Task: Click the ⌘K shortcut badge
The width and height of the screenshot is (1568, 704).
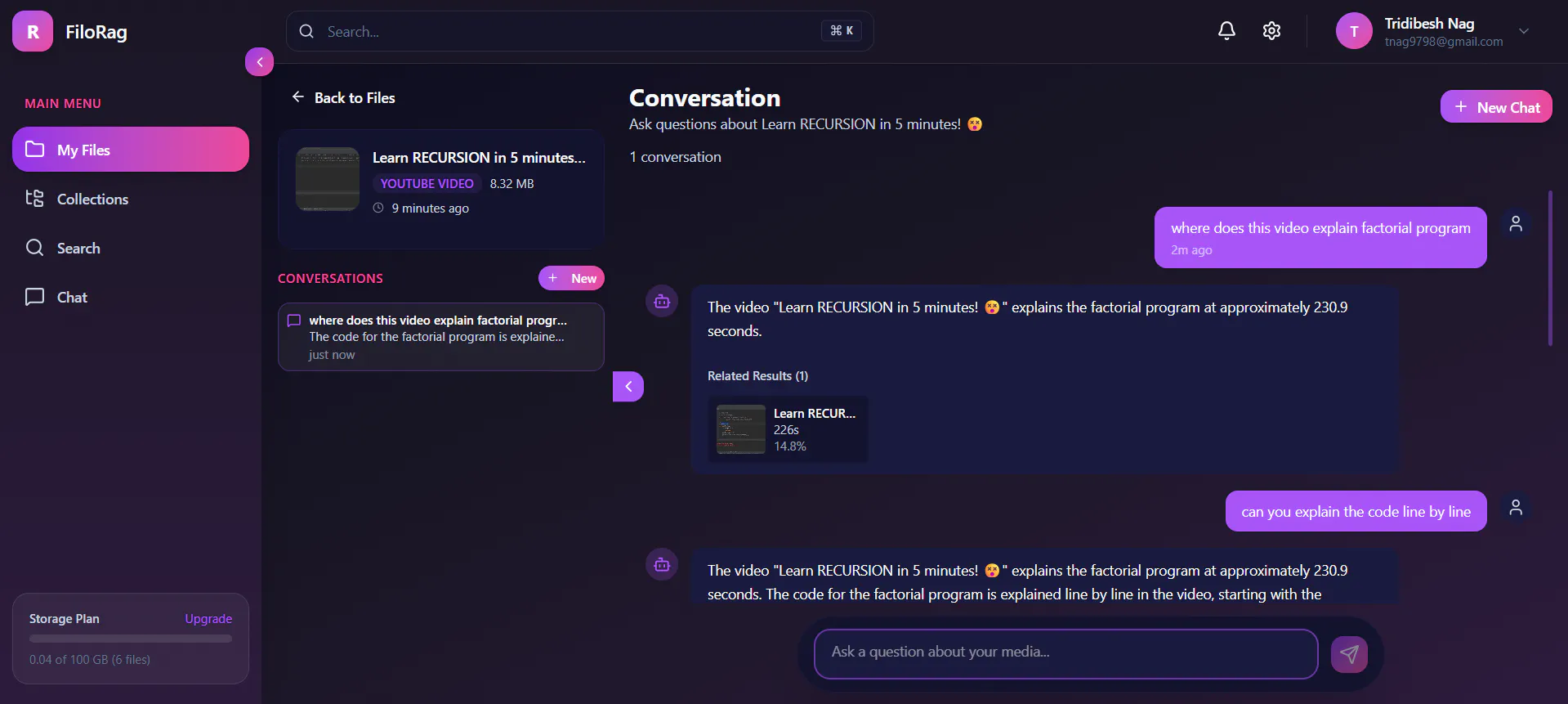Action: click(x=842, y=31)
